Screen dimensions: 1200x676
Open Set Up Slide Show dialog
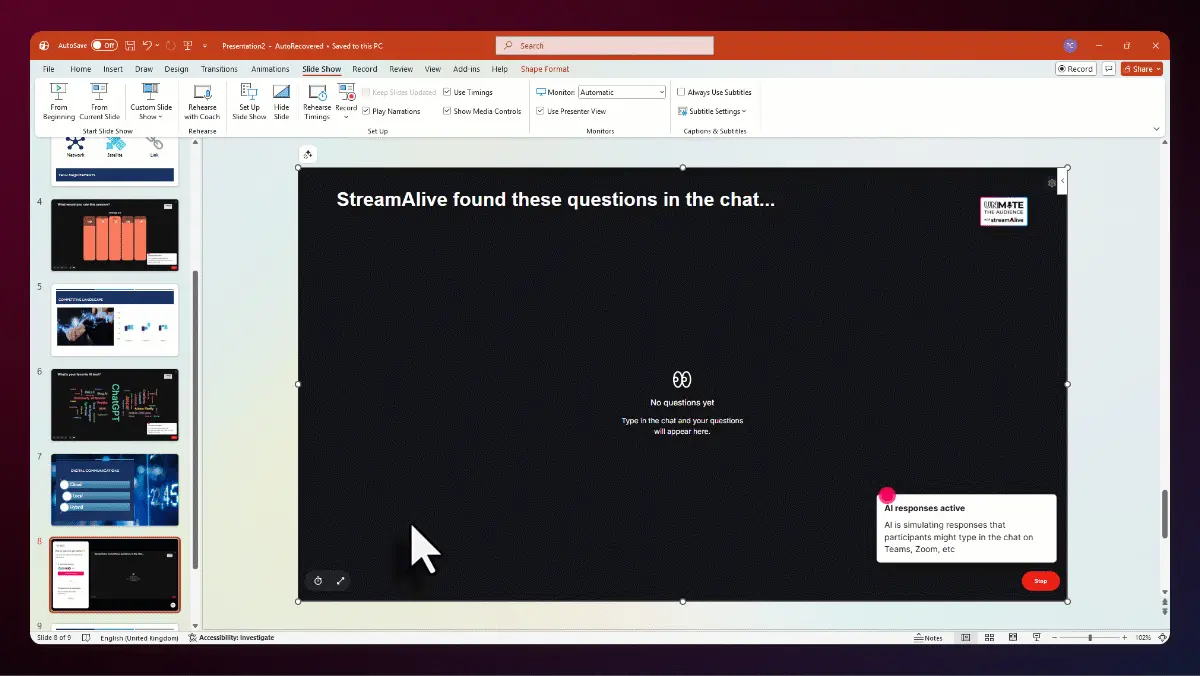tap(249, 101)
